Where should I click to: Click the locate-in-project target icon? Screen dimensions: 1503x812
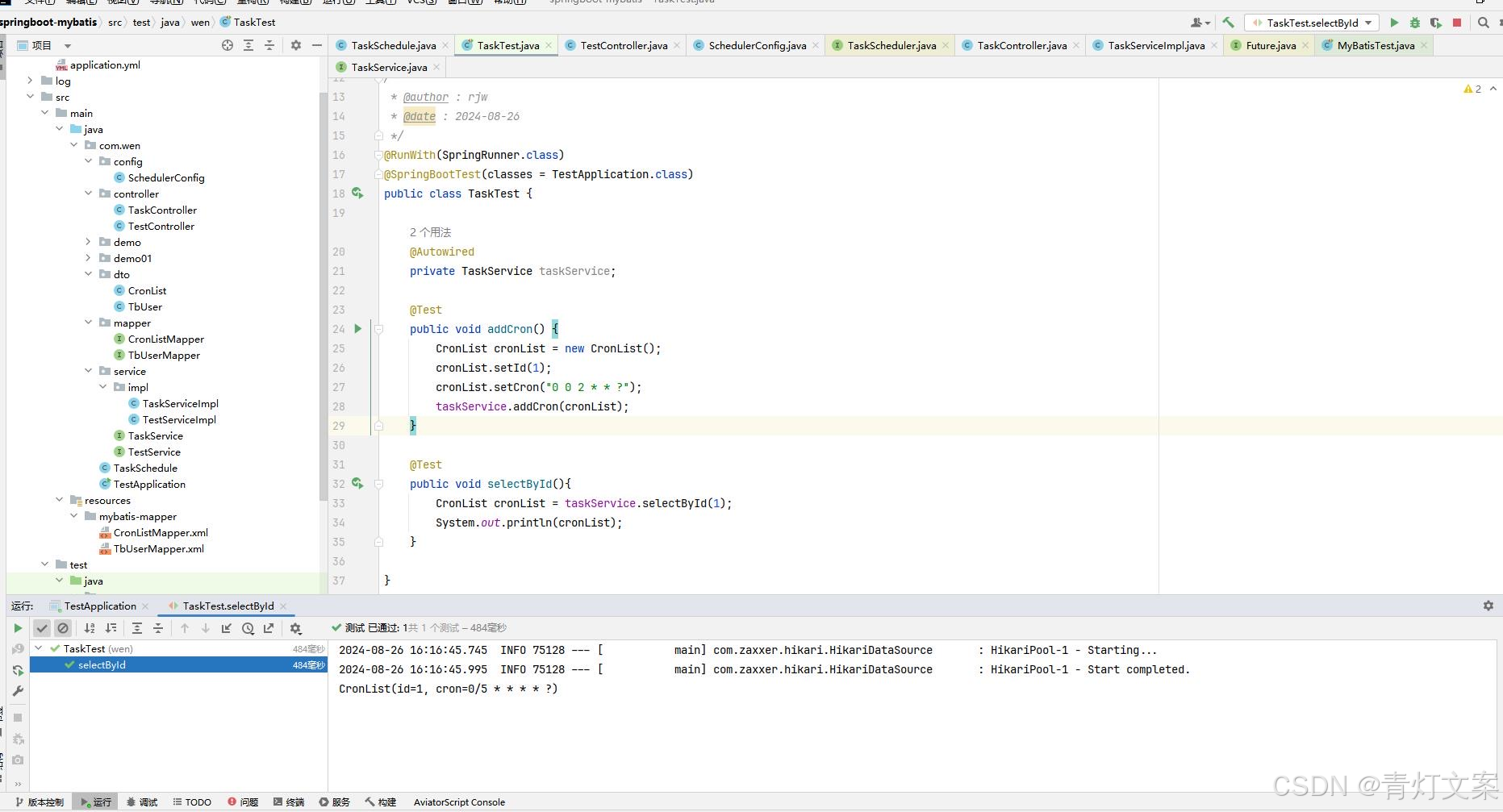(x=228, y=45)
